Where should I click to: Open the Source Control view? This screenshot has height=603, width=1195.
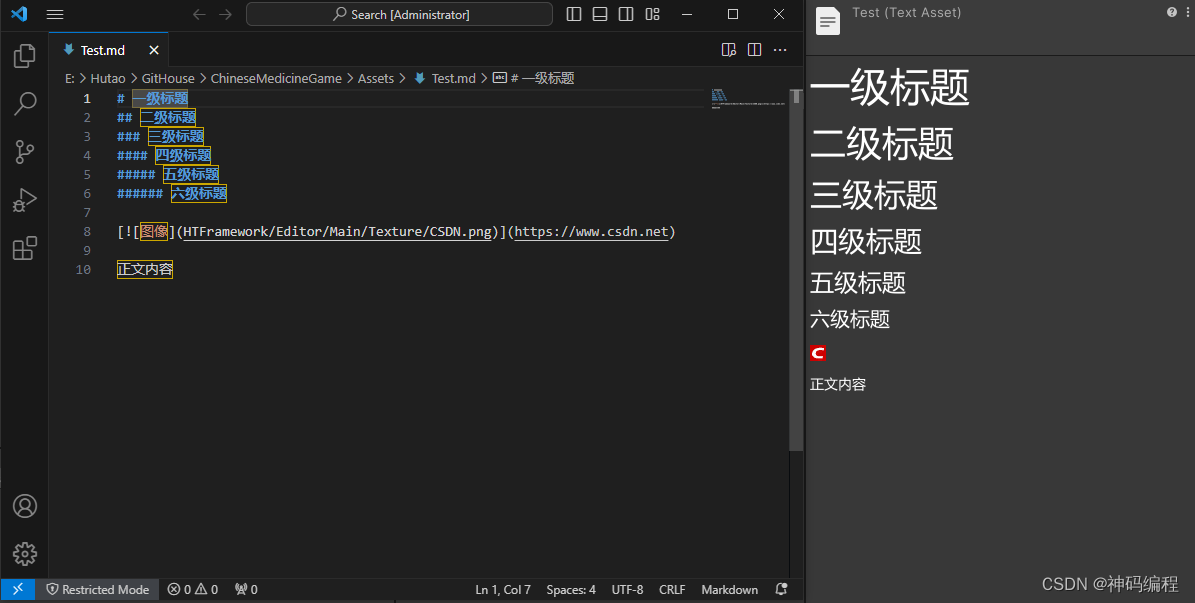(24, 152)
